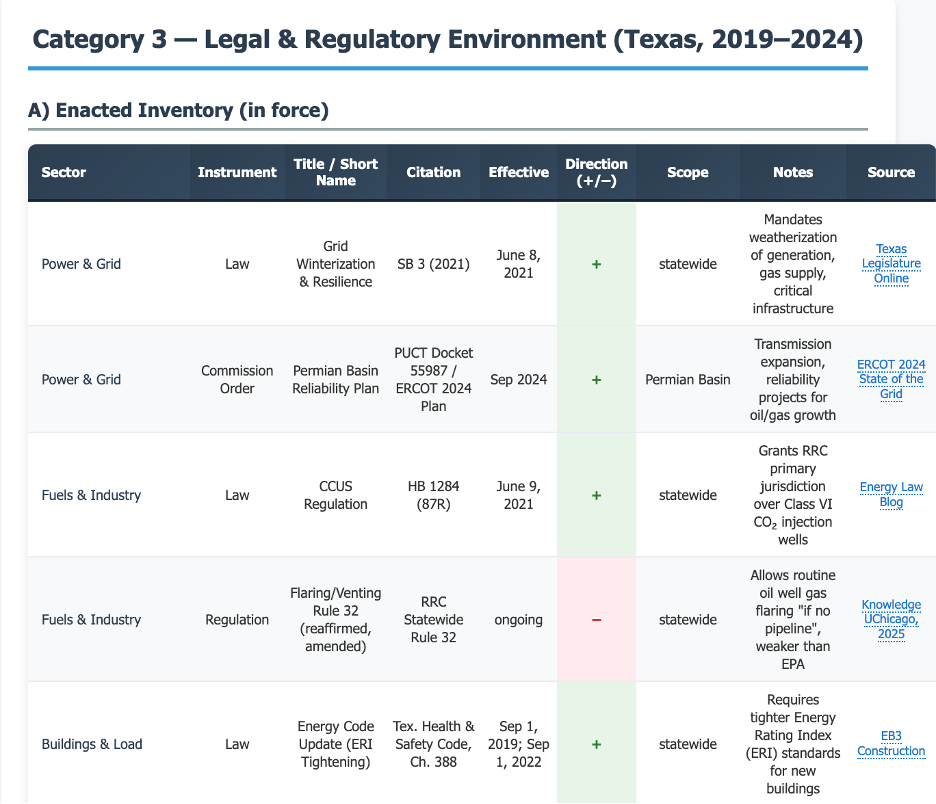Viewport: 936px width, 804px height.
Task: Click the Title / Short Name column header
Action: pyautogui.click(x=335, y=172)
